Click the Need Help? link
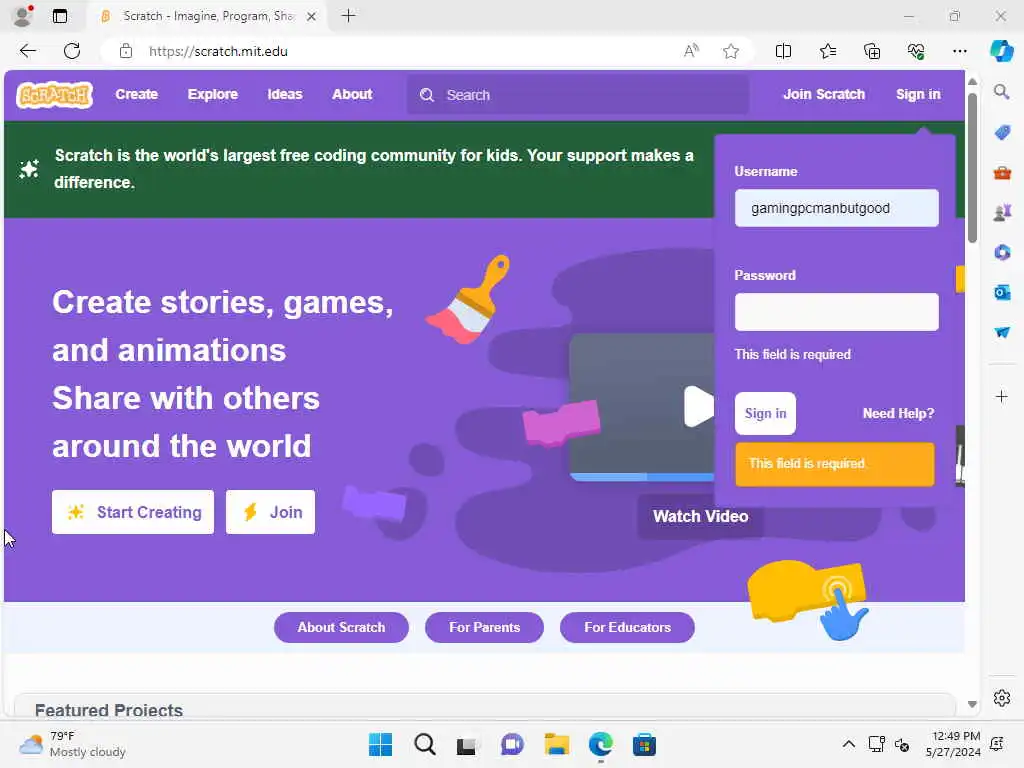 pyautogui.click(x=898, y=413)
